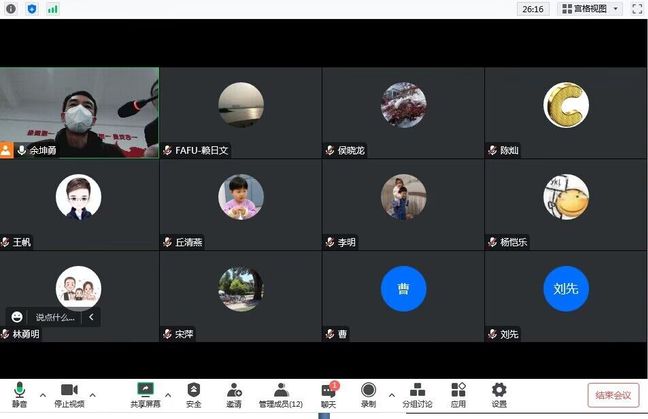Start or stop 录制 recording

tap(368, 393)
